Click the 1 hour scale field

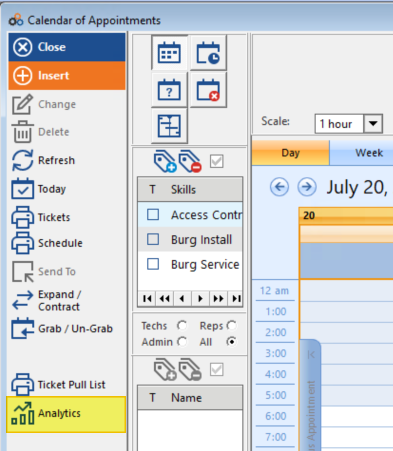(x=339, y=124)
